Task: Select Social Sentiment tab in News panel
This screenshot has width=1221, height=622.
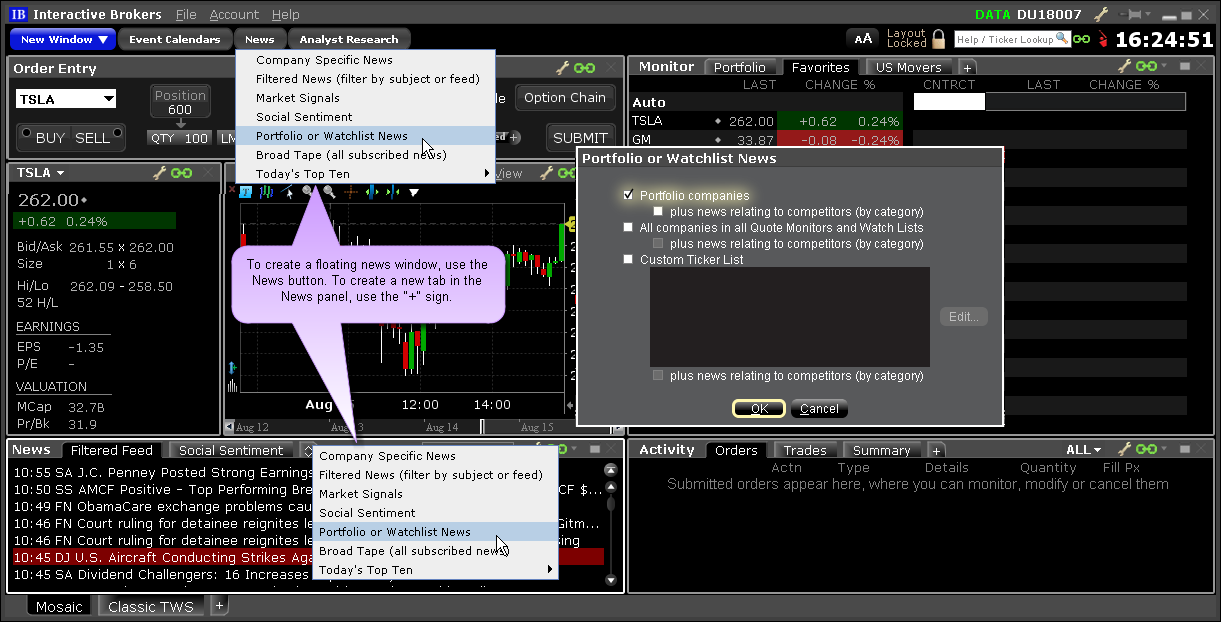Action: pos(231,451)
